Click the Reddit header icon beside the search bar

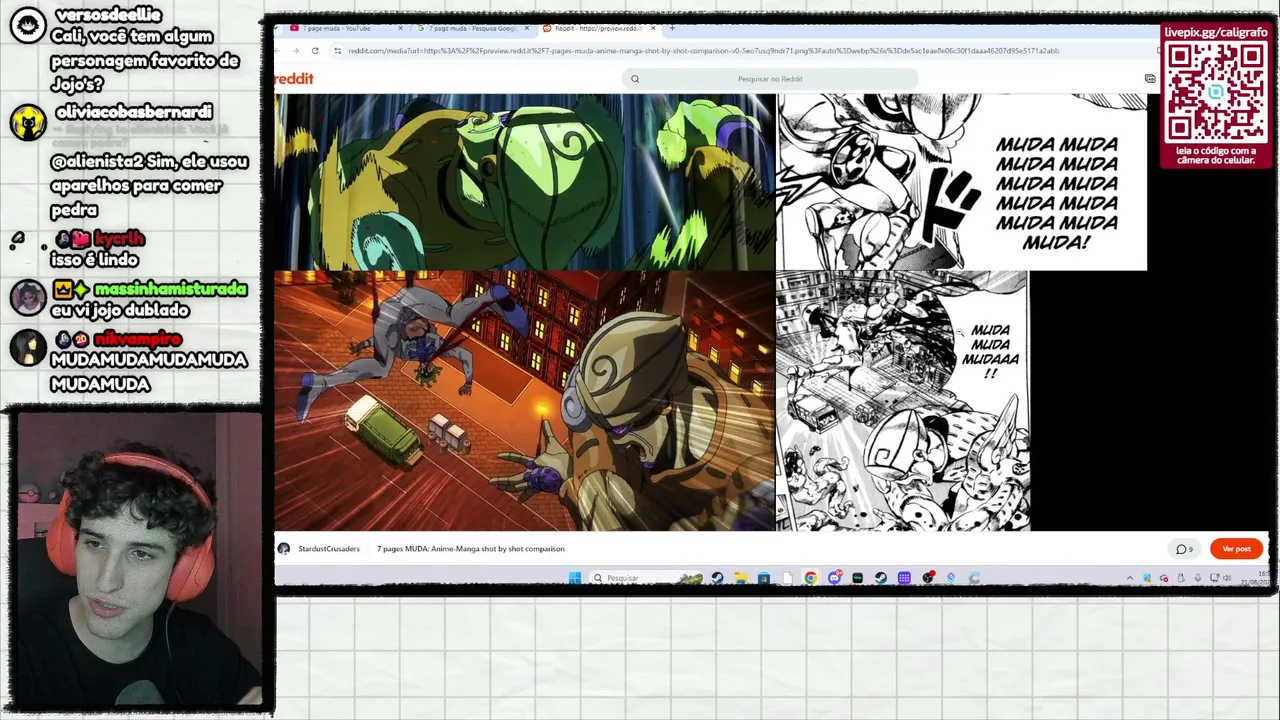(x=1150, y=79)
